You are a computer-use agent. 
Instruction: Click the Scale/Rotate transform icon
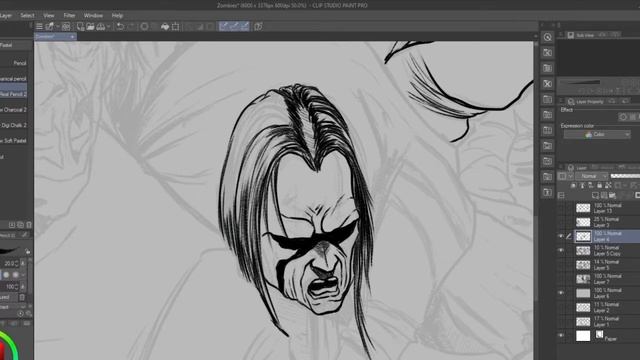point(176,27)
